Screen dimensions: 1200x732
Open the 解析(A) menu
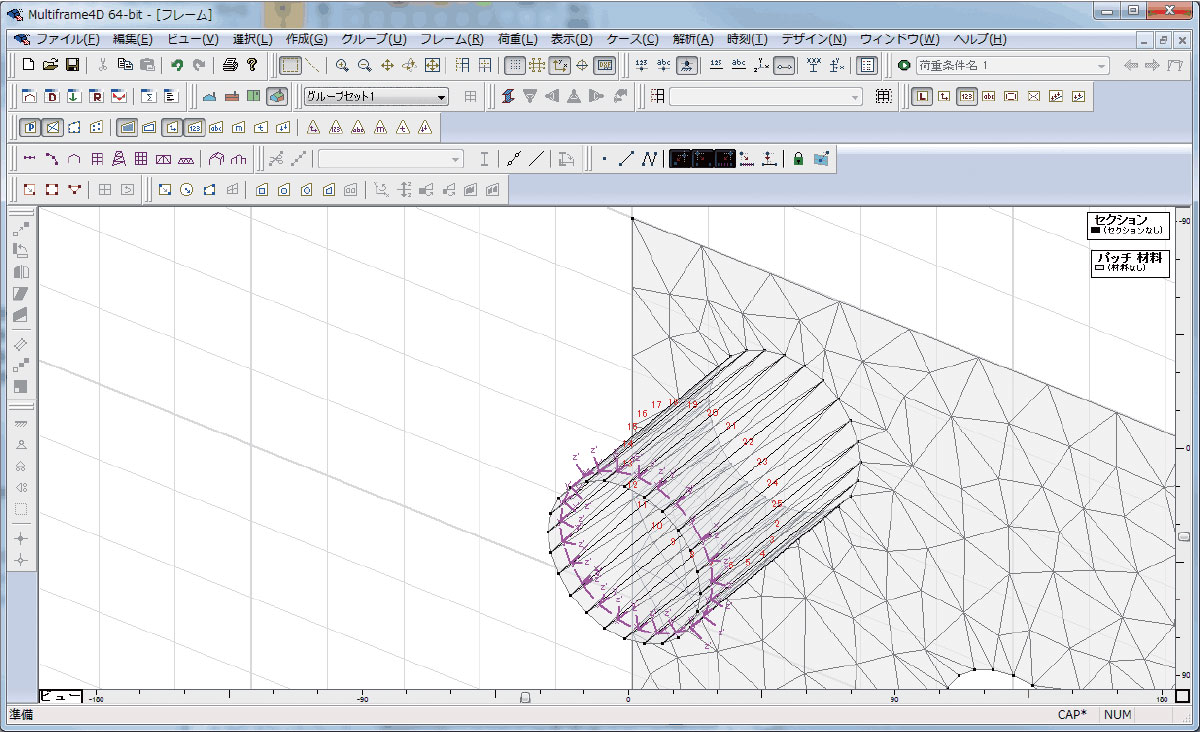tap(692, 39)
